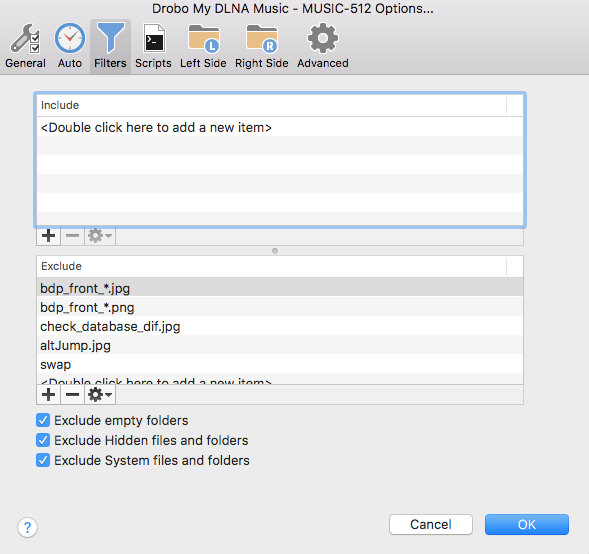Image resolution: width=589 pixels, height=554 pixels.
Task: Confirm options with OK button
Action: pyautogui.click(x=527, y=524)
